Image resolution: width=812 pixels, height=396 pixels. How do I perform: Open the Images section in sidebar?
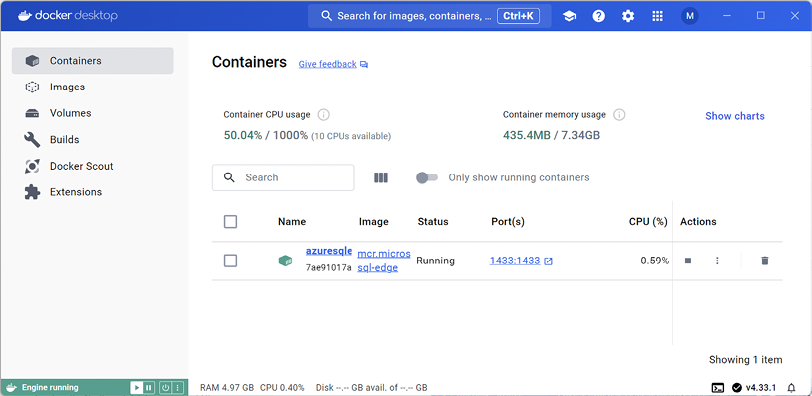[93, 87]
